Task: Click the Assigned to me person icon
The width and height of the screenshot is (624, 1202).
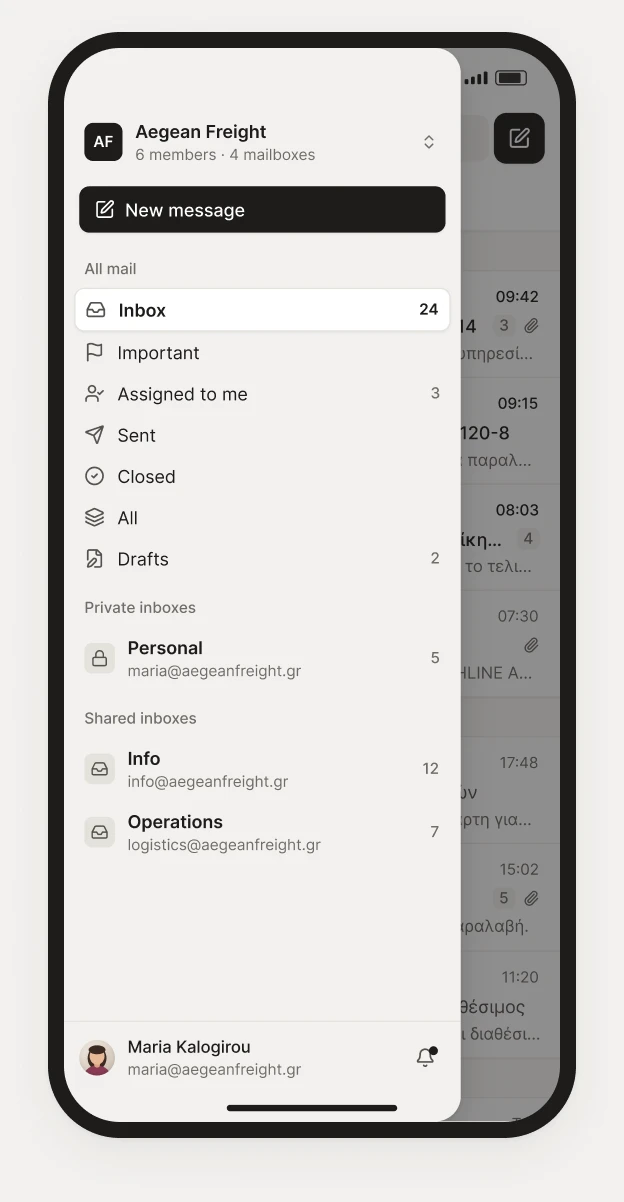Action: (94, 394)
